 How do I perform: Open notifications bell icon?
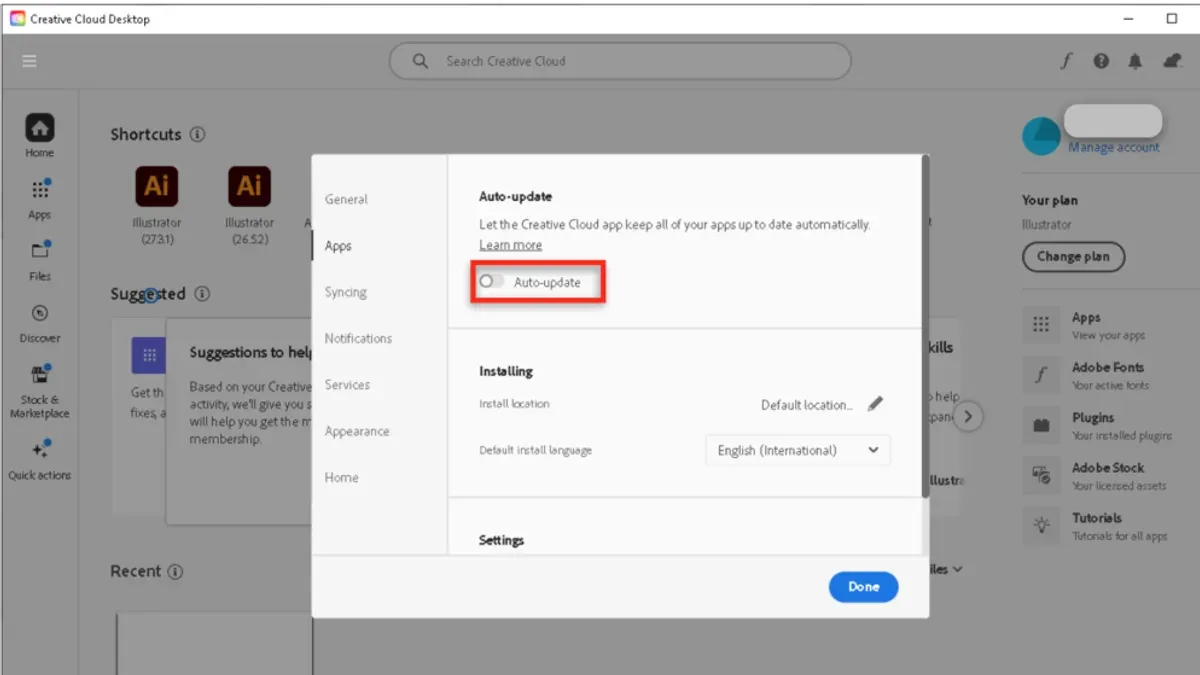(1135, 61)
